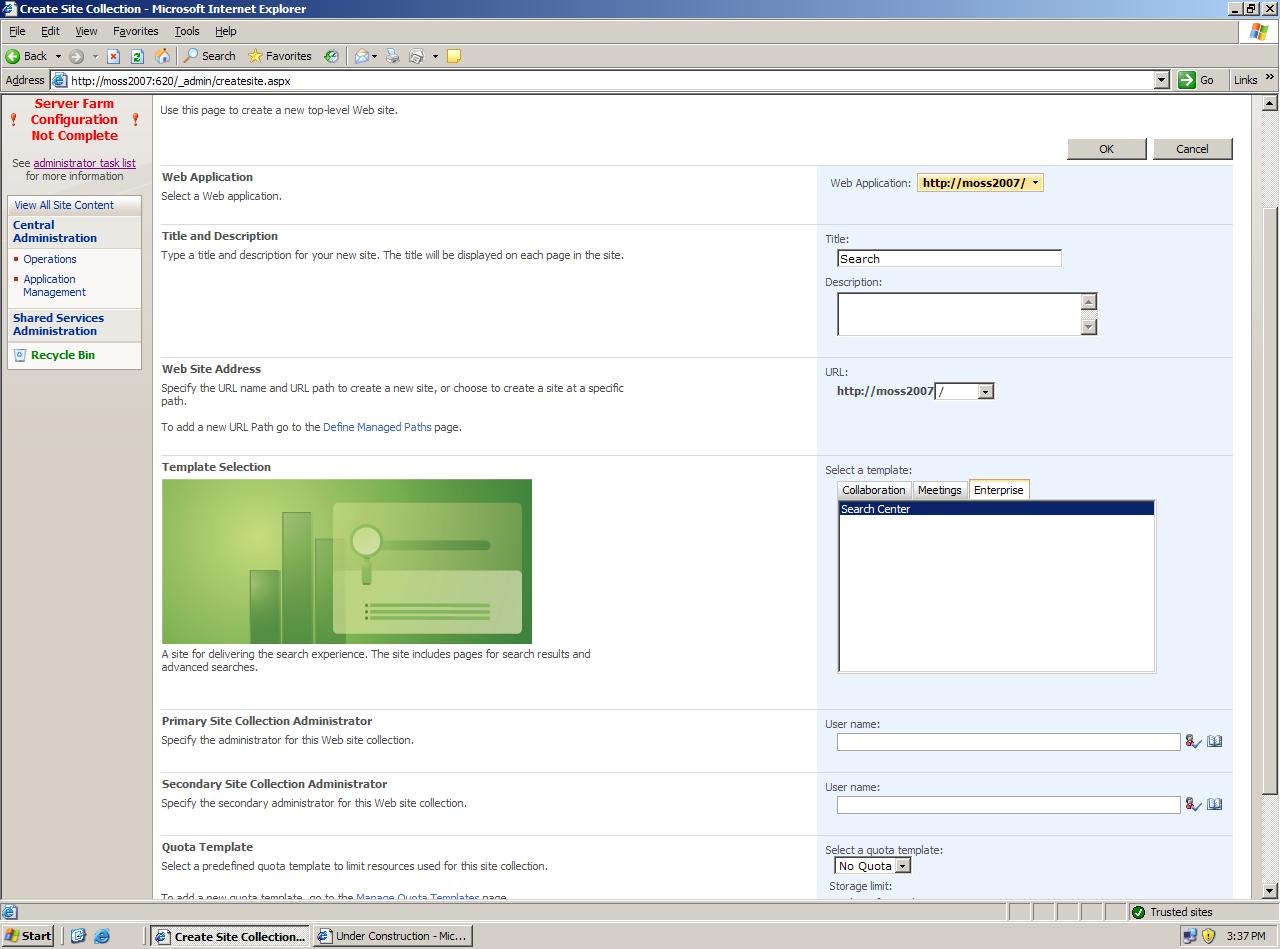This screenshot has height=949, width=1280.
Task: Click the page vertical scrollbar down arrow
Action: tap(1270, 890)
